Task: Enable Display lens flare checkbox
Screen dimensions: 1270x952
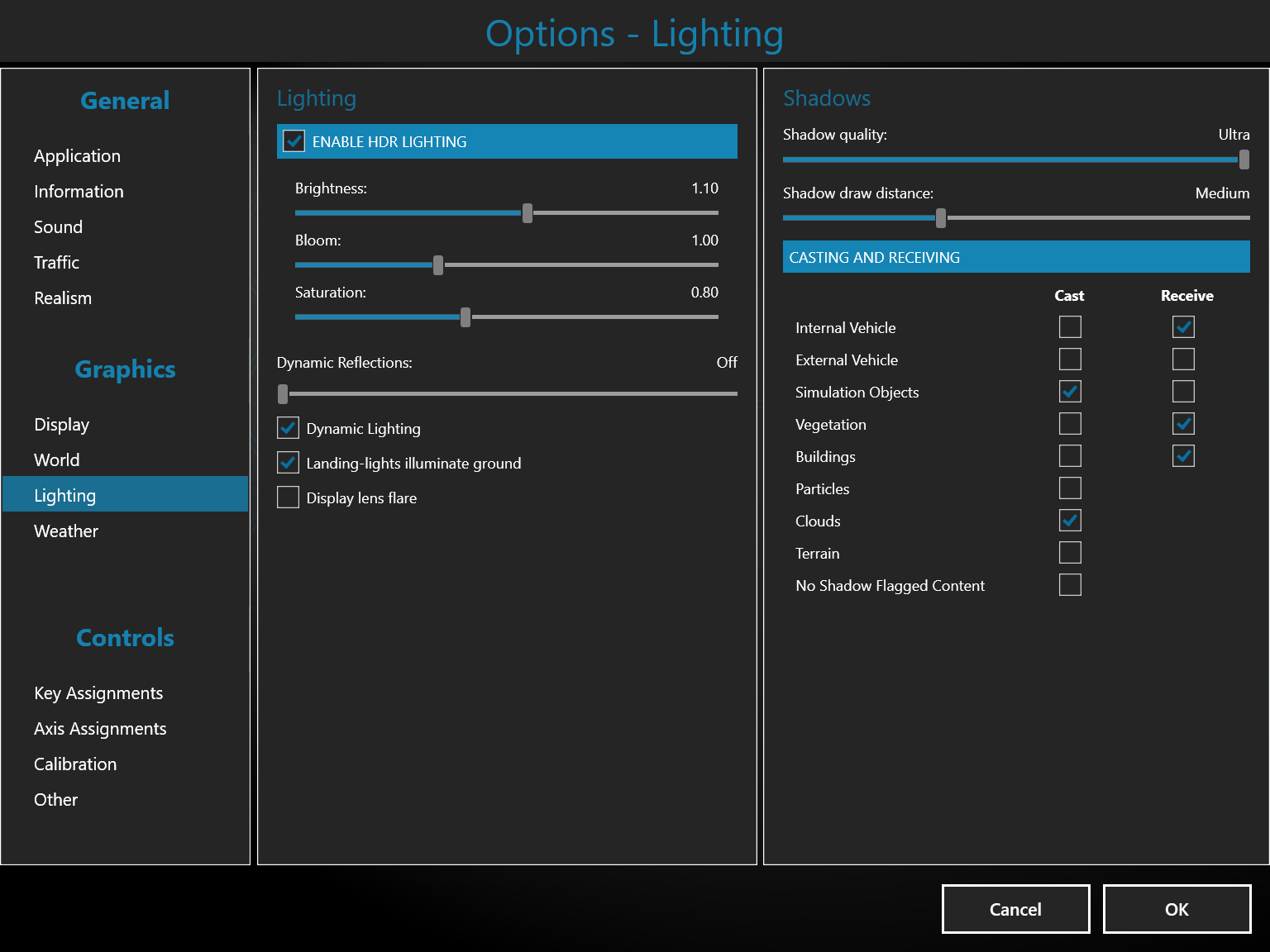Action: click(288, 497)
